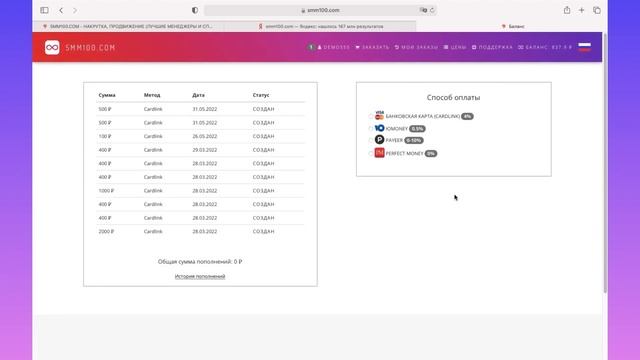The width and height of the screenshot is (640, 360).
Task: Click the Perfect Money logo icon
Action: (x=380, y=153)
